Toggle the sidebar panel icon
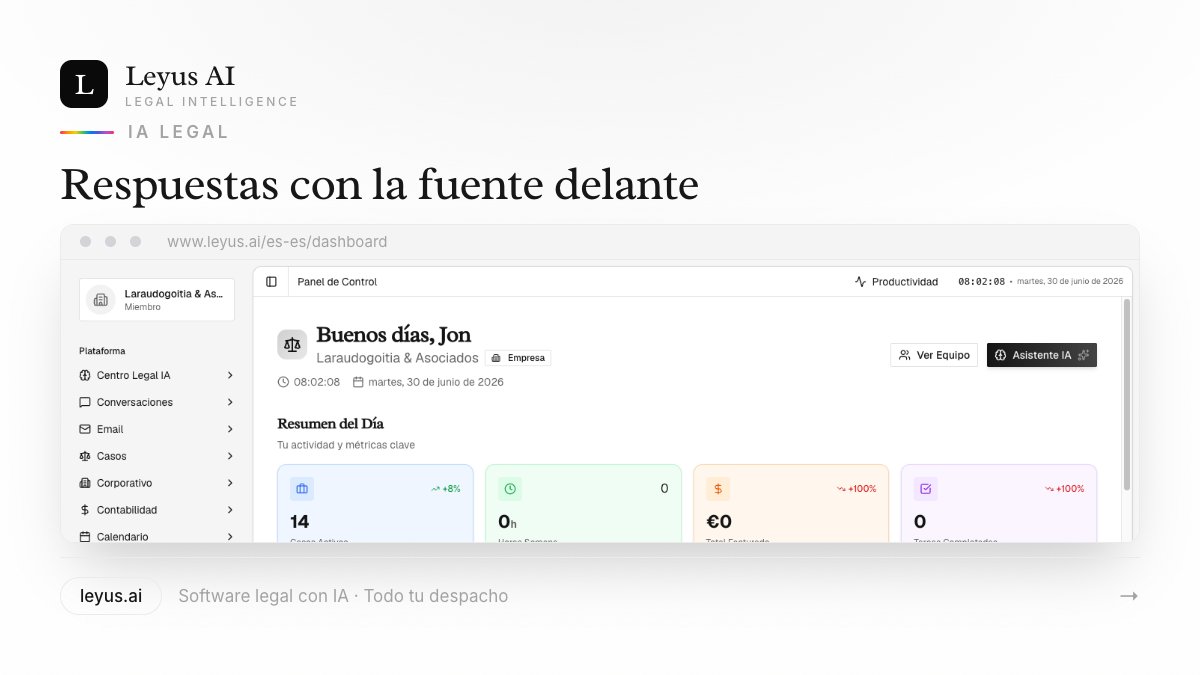The image size is (1200, 675). [x=271, y=282]
